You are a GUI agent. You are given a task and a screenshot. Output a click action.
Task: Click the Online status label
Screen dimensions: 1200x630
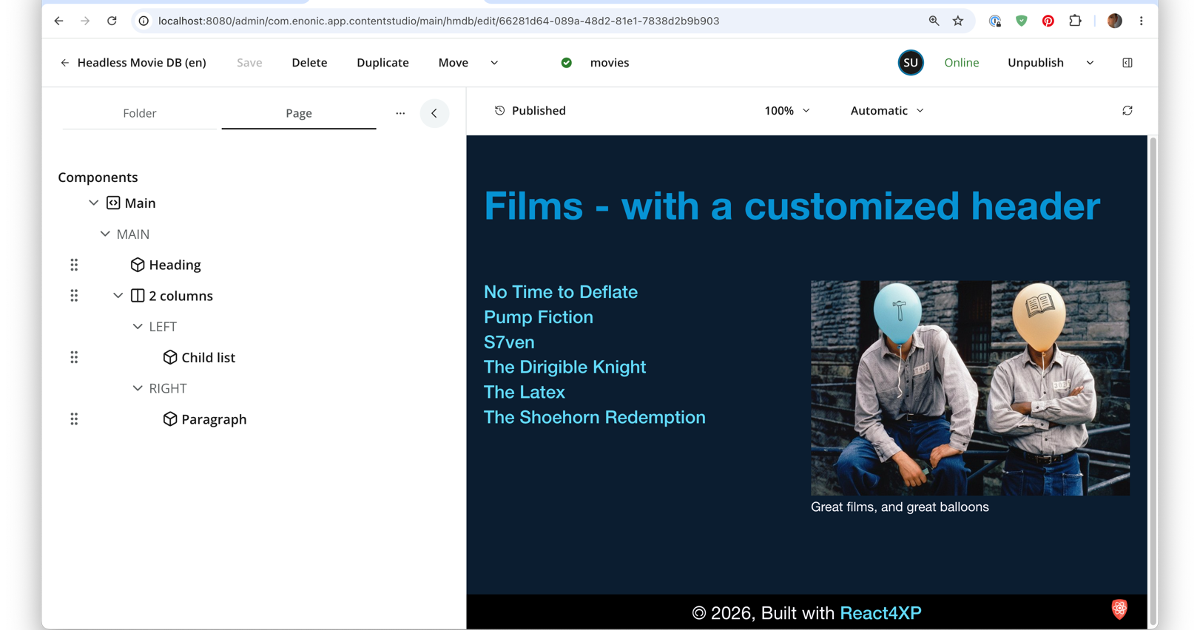pos(962,62)
